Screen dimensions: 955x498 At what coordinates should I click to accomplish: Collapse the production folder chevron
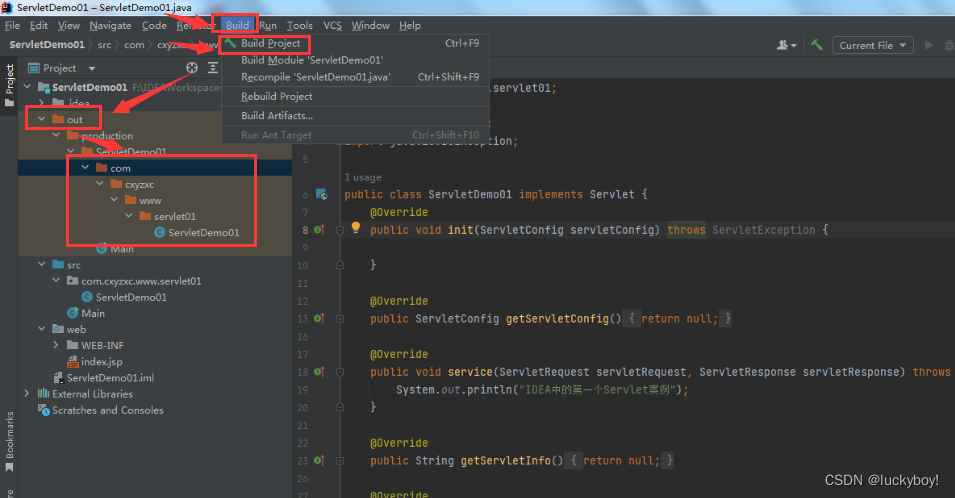[x=56, y=135]
